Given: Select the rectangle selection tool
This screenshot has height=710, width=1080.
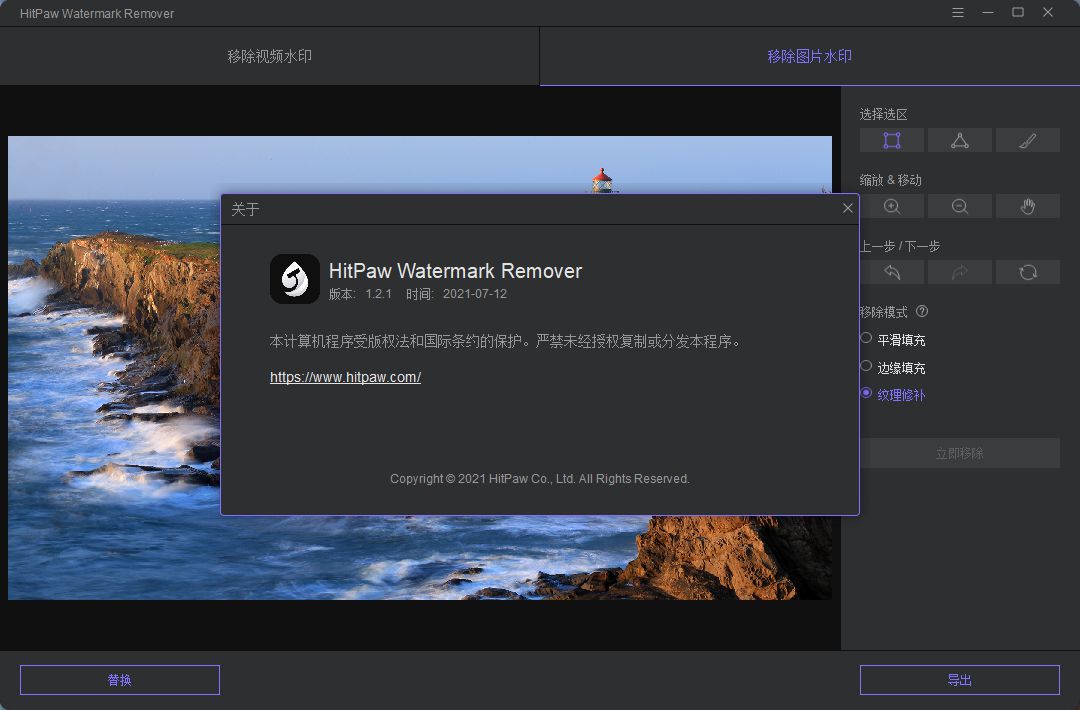Looking at the screenshot, I should 891,140.
